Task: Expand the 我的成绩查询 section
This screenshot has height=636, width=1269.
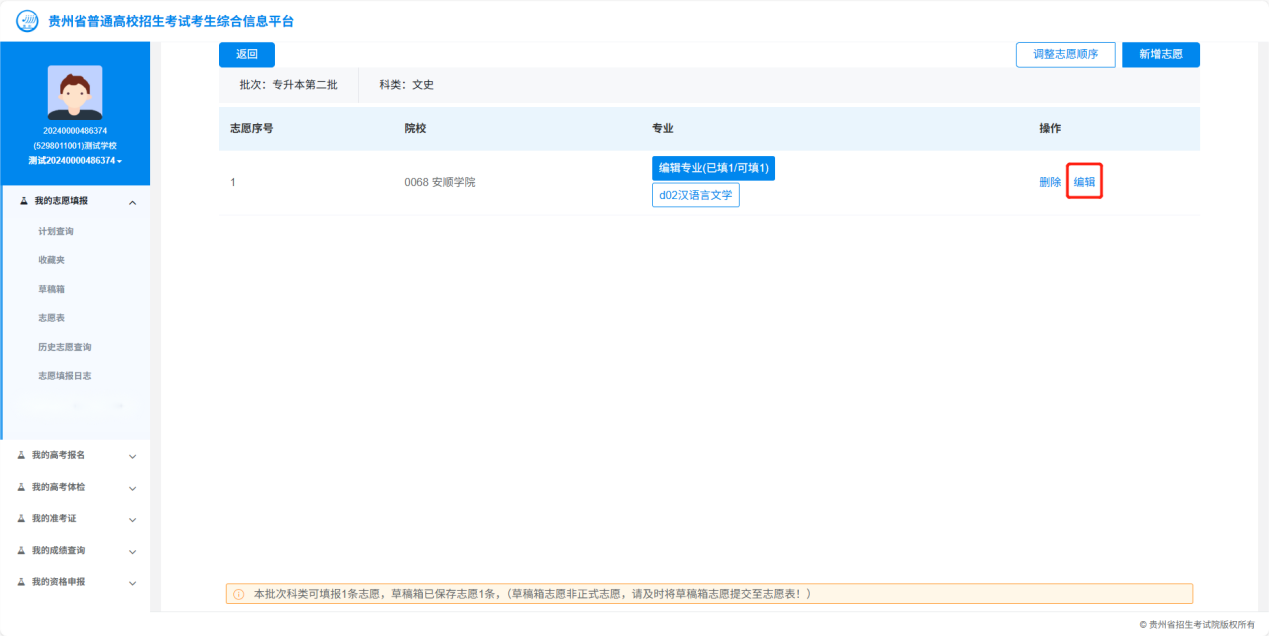Action: point(75,550)
